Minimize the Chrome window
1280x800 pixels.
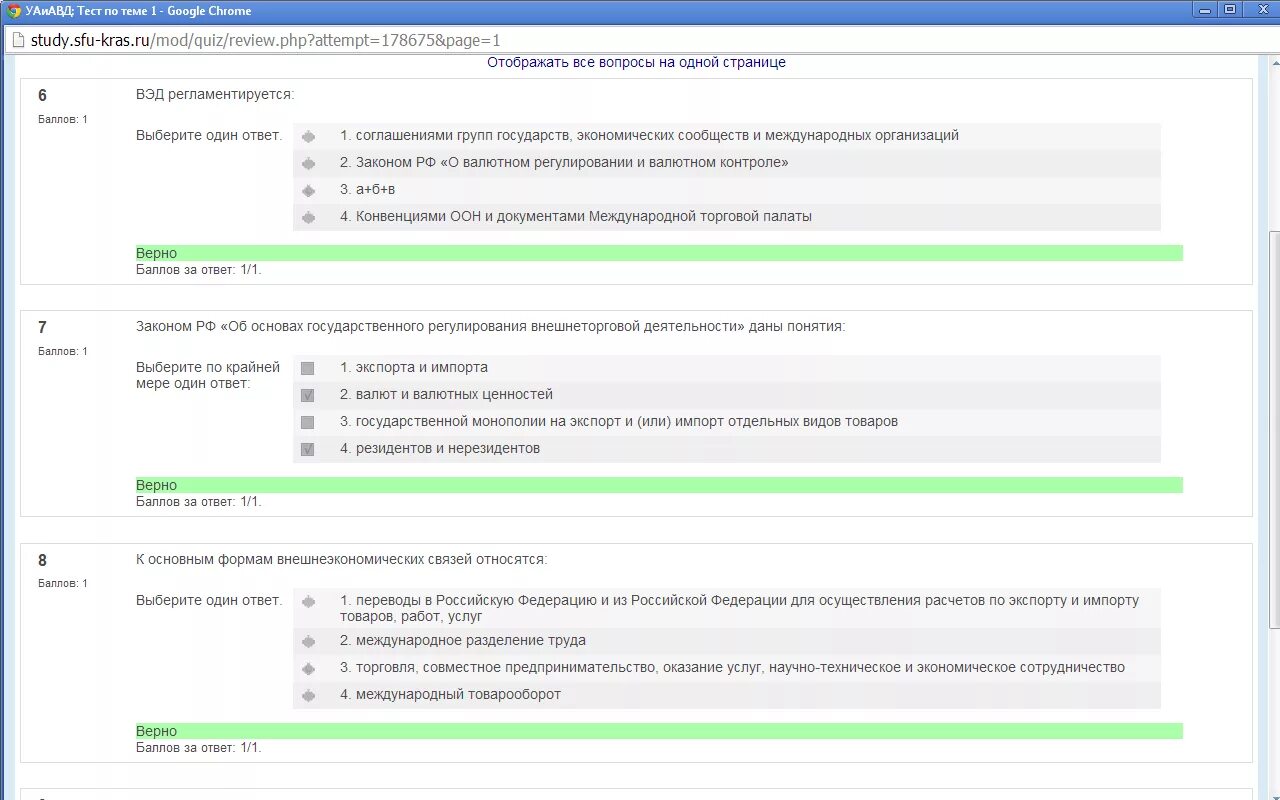coord(1205,10)
